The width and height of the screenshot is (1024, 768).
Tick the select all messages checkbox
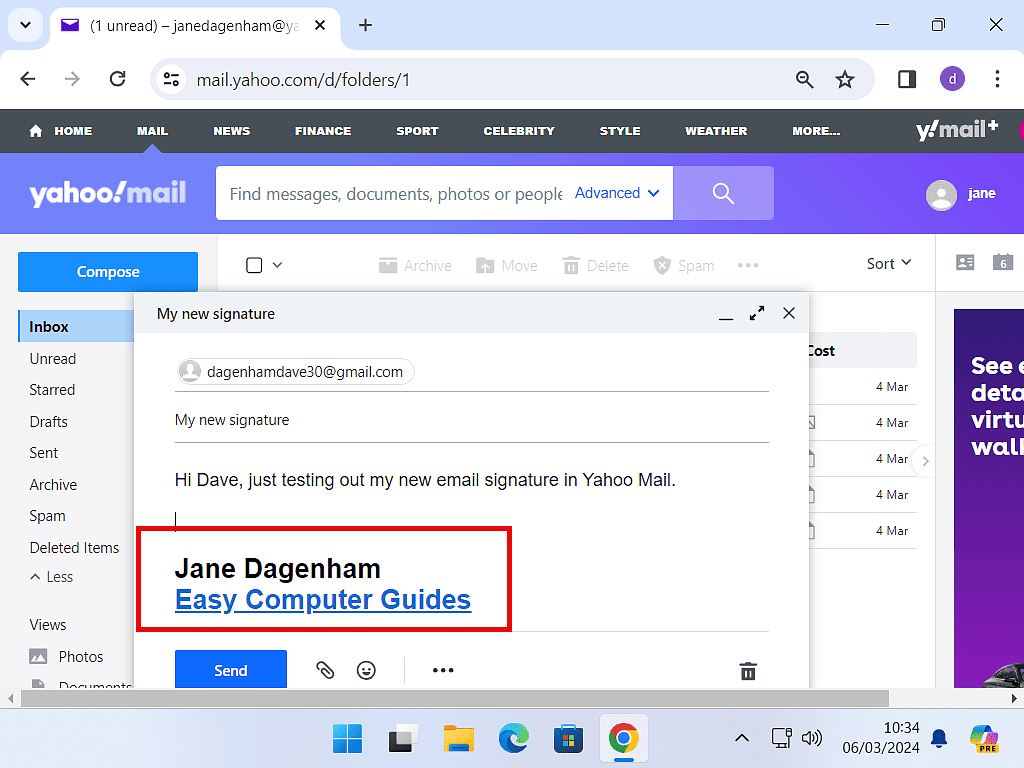click(x=254, y=265)
